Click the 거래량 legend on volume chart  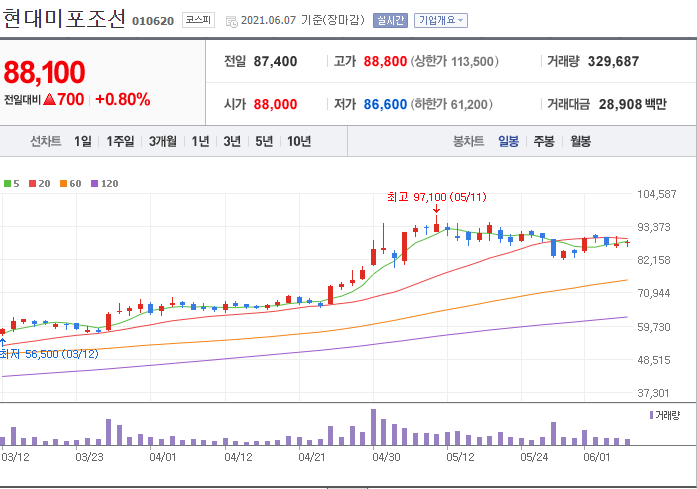pyautogui.click(x=665, y=415)
